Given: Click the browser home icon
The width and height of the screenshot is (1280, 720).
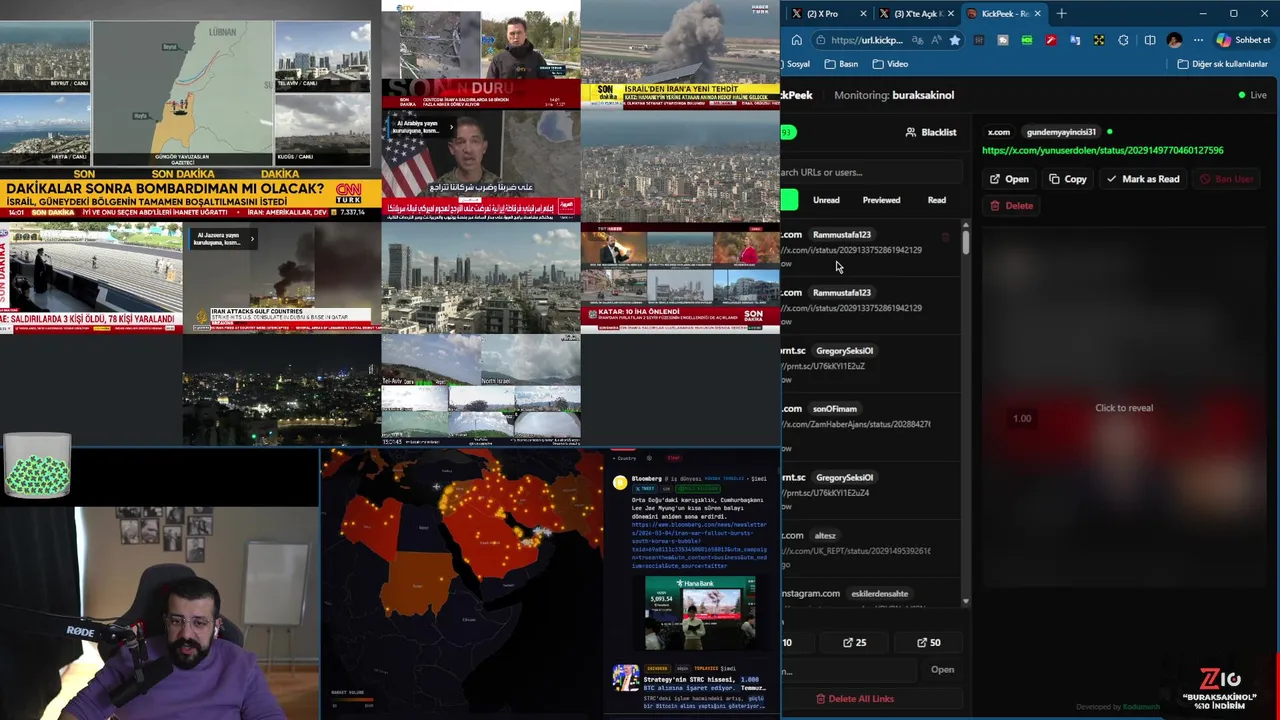Looking at the screenshot, I should click(797, 40).
